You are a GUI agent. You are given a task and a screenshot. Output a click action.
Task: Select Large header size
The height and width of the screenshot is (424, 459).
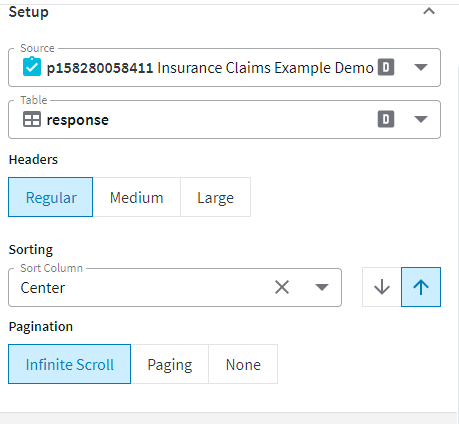point(215,197)
